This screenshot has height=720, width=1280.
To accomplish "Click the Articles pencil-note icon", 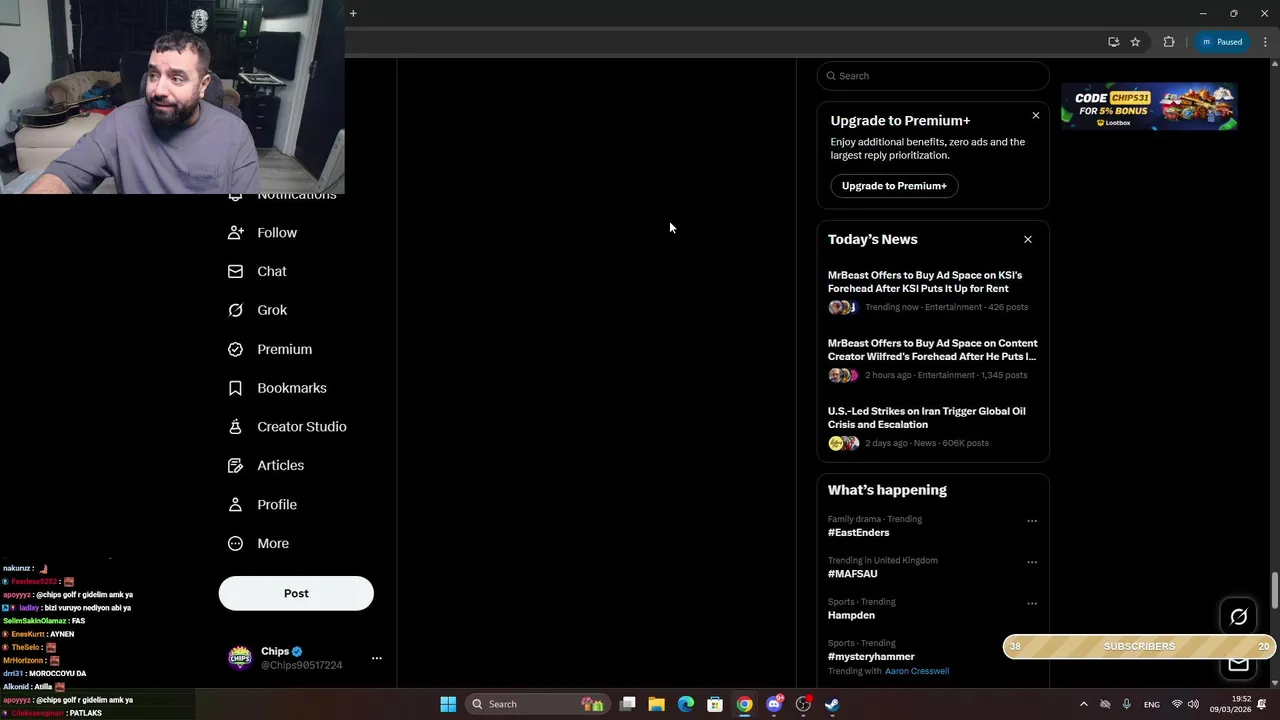I will pyautogui.click(x=235, y=465).
